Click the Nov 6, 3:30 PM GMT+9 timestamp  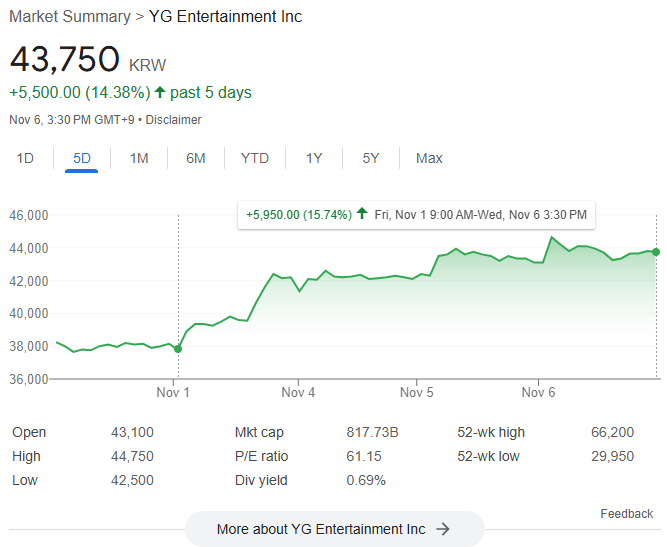(x=72, y=120)
